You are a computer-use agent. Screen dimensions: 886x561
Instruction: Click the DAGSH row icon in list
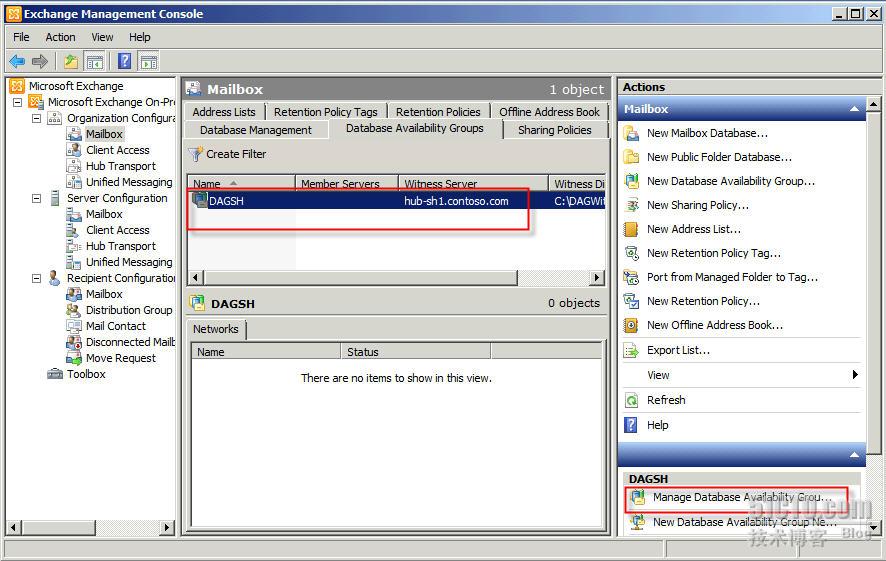[199, 200]
